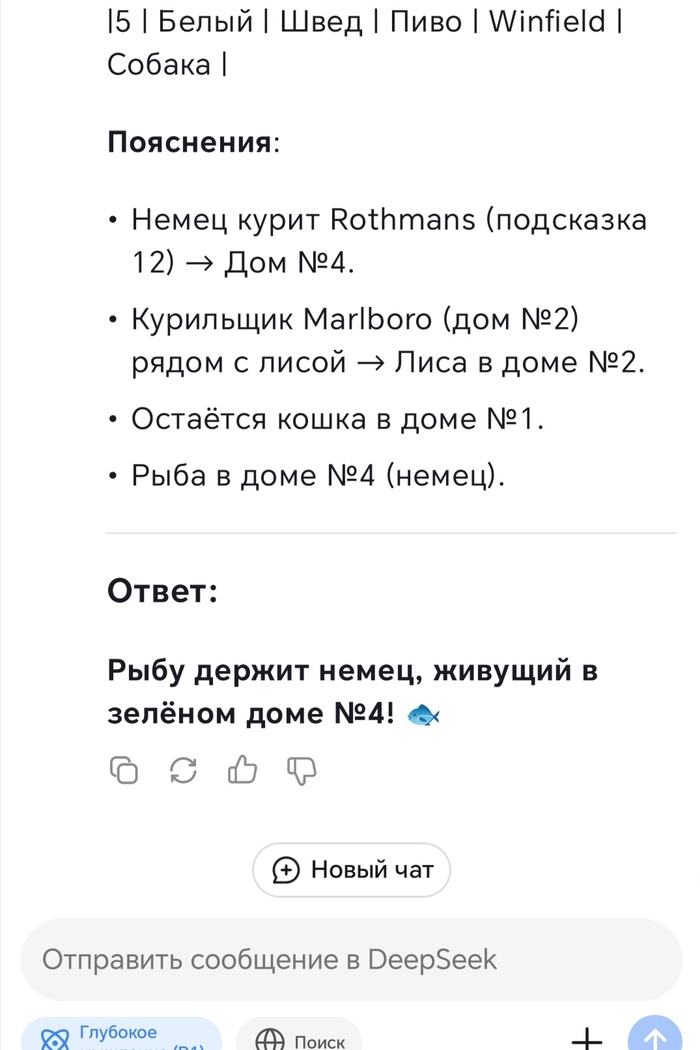Click the bold Рыбу держит немец answer
Screen dimensions: 700x1050
tap(352, 692)
